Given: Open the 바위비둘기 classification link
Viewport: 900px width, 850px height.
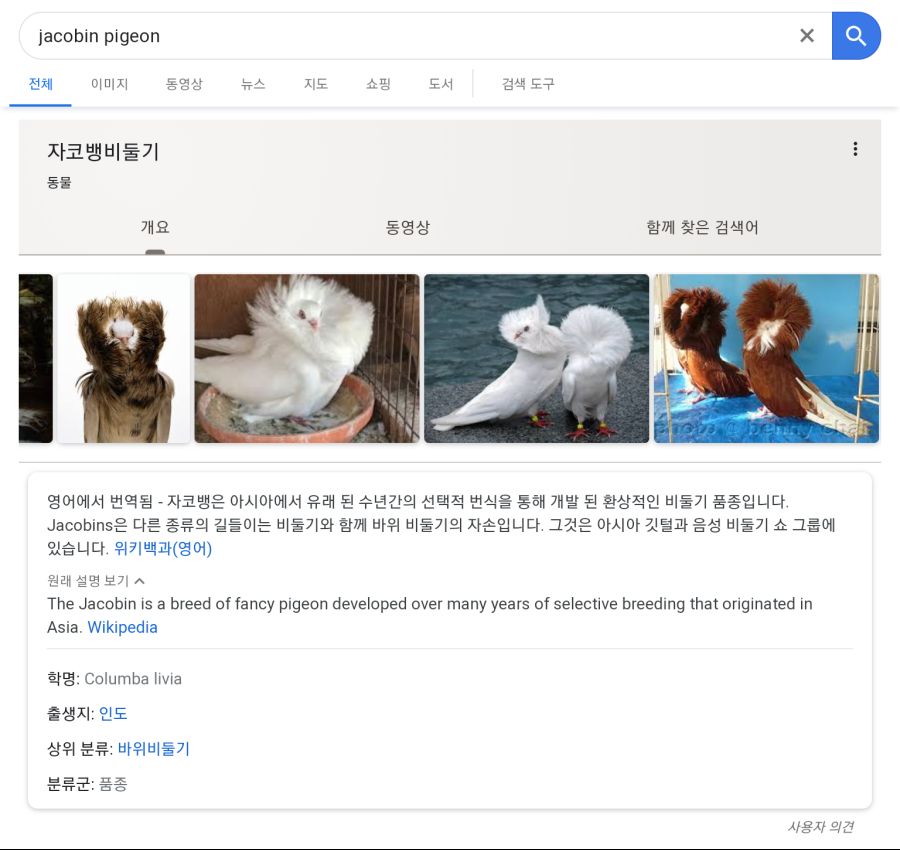Looking at the screenshot, I should point(153,749).
